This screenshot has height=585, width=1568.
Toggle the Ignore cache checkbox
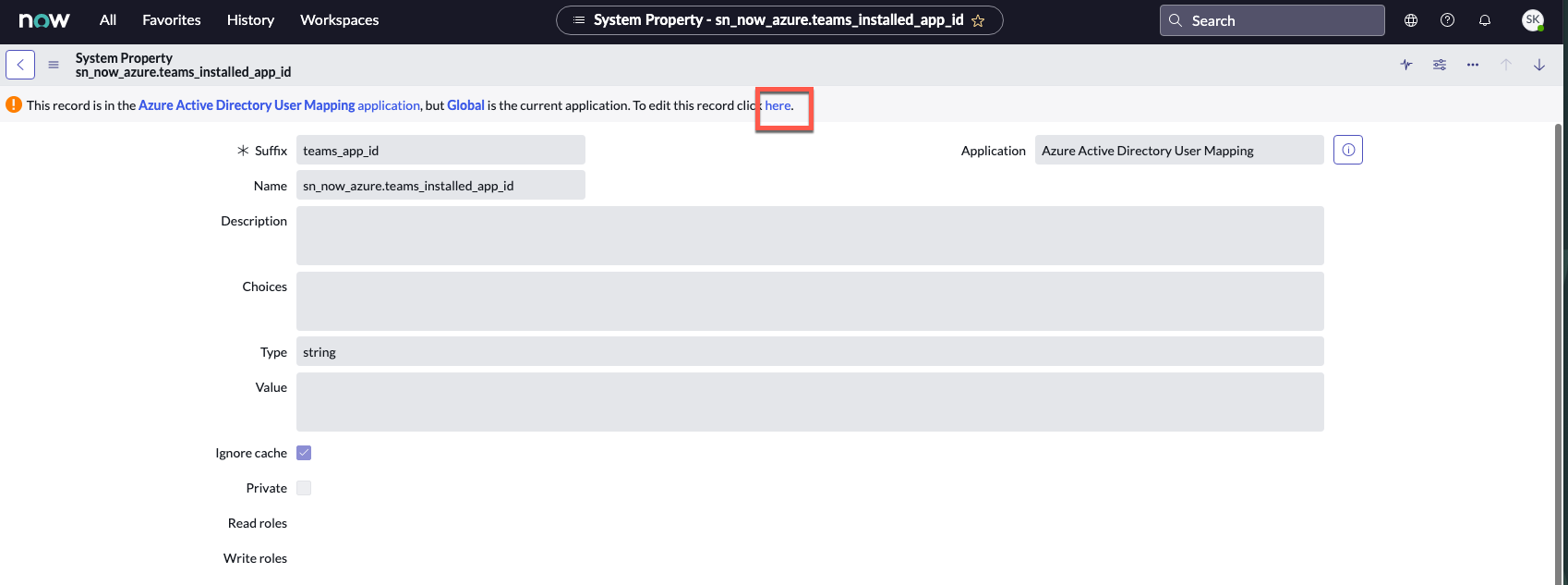click(x=304, y=453)
